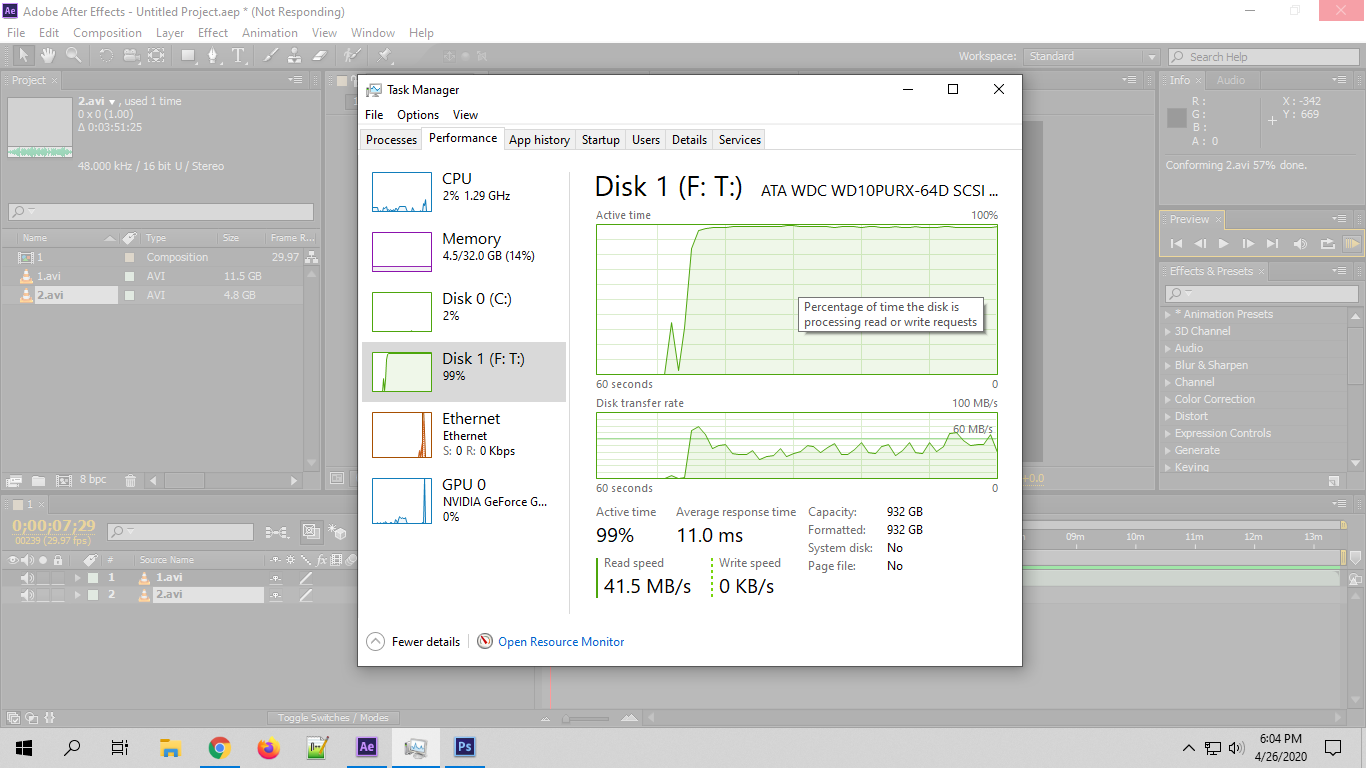Image resolution: width=1366 pixels, height=768 pixels.
Task: Select the Horizontal Type tool
Action: [x=238, y=56]
